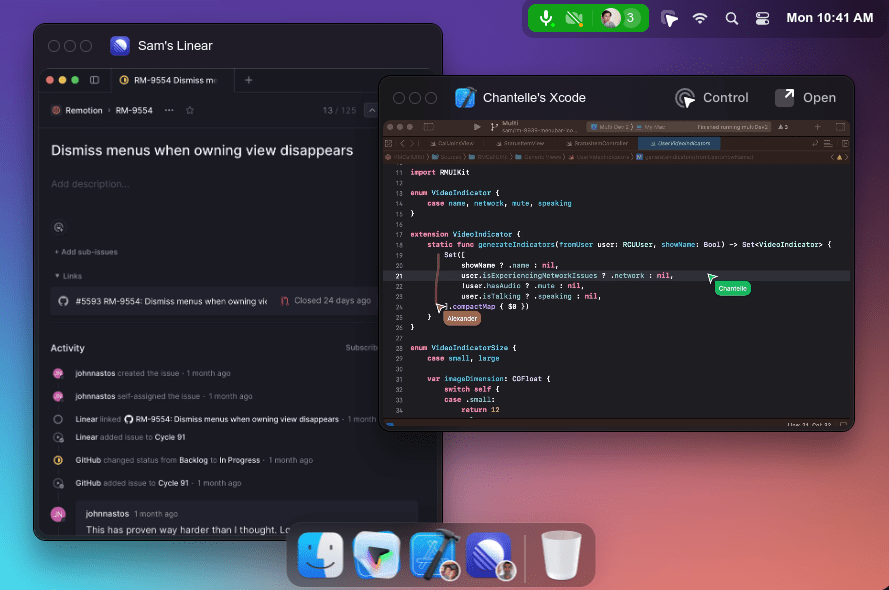Click the clock showing Mon 10:41 AM

coord(829,18)
